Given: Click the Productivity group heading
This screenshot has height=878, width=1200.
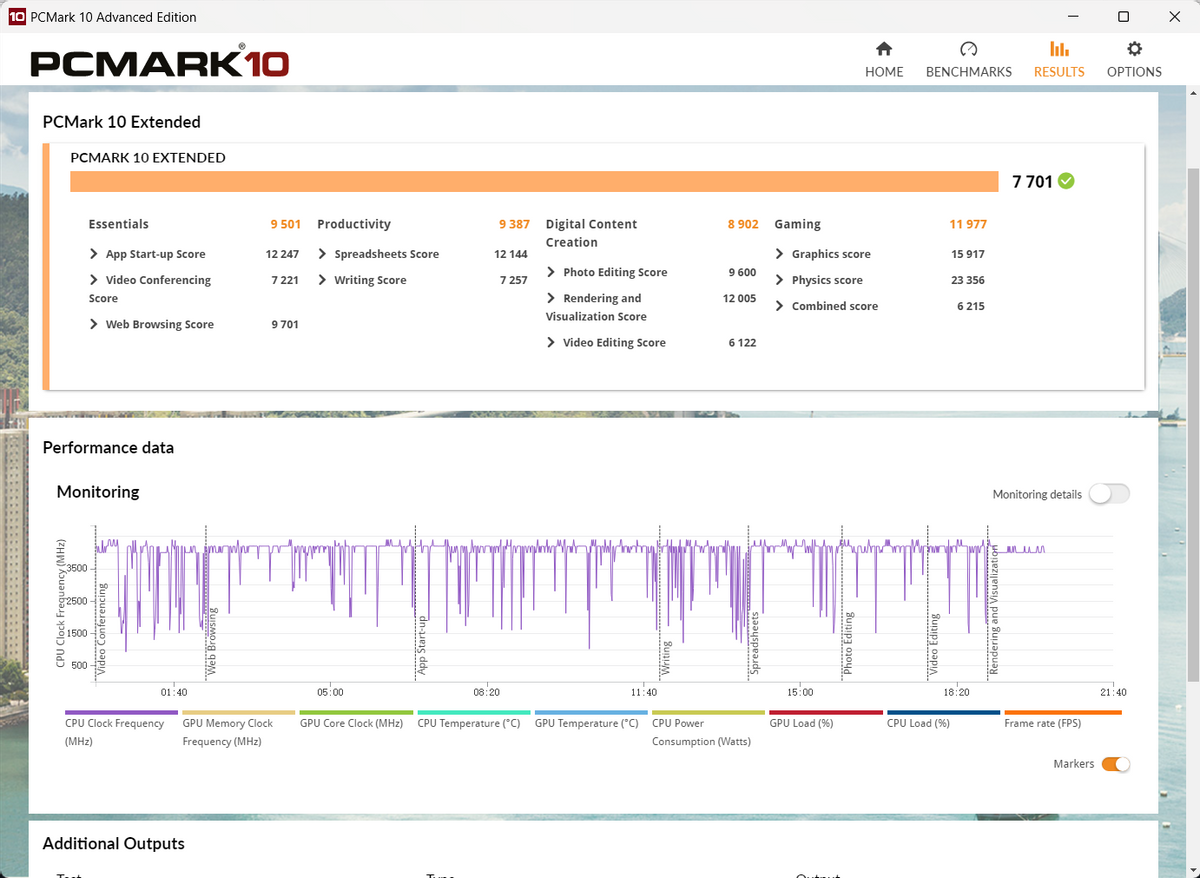Looking at the screenshot, I should pyautogui.click(x=354, y=224).
